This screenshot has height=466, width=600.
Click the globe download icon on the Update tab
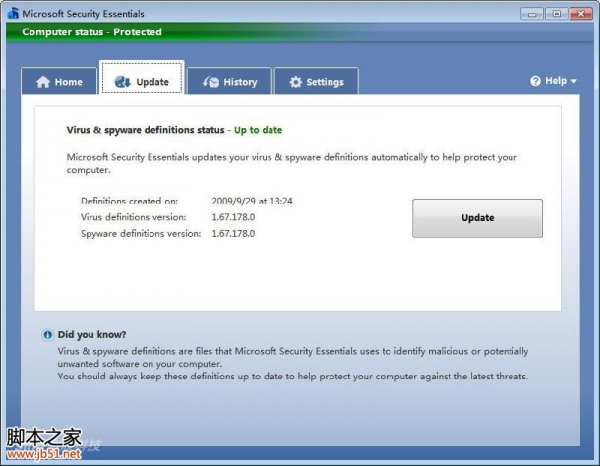click(123, 81)
